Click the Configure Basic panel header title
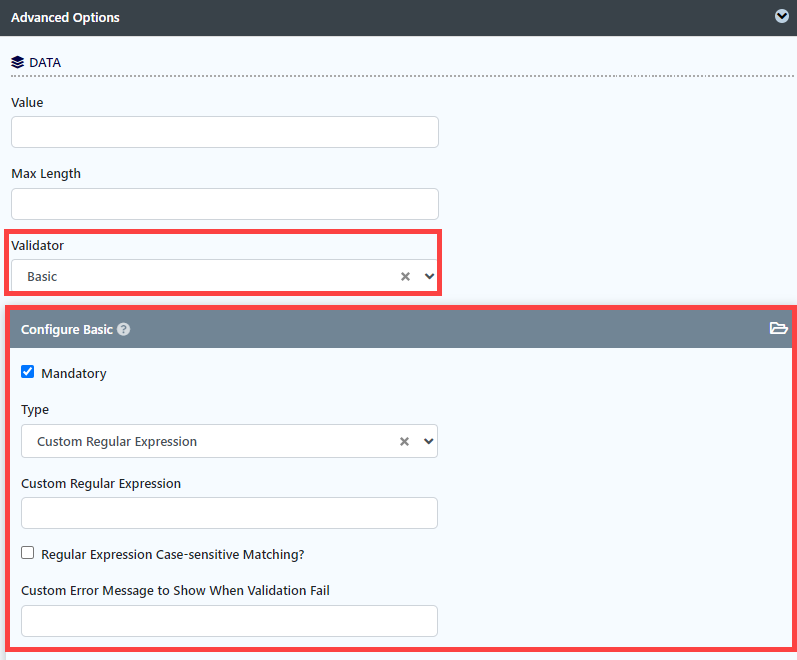The width and height of the screenshot is (797, 660). click(67, 329)
